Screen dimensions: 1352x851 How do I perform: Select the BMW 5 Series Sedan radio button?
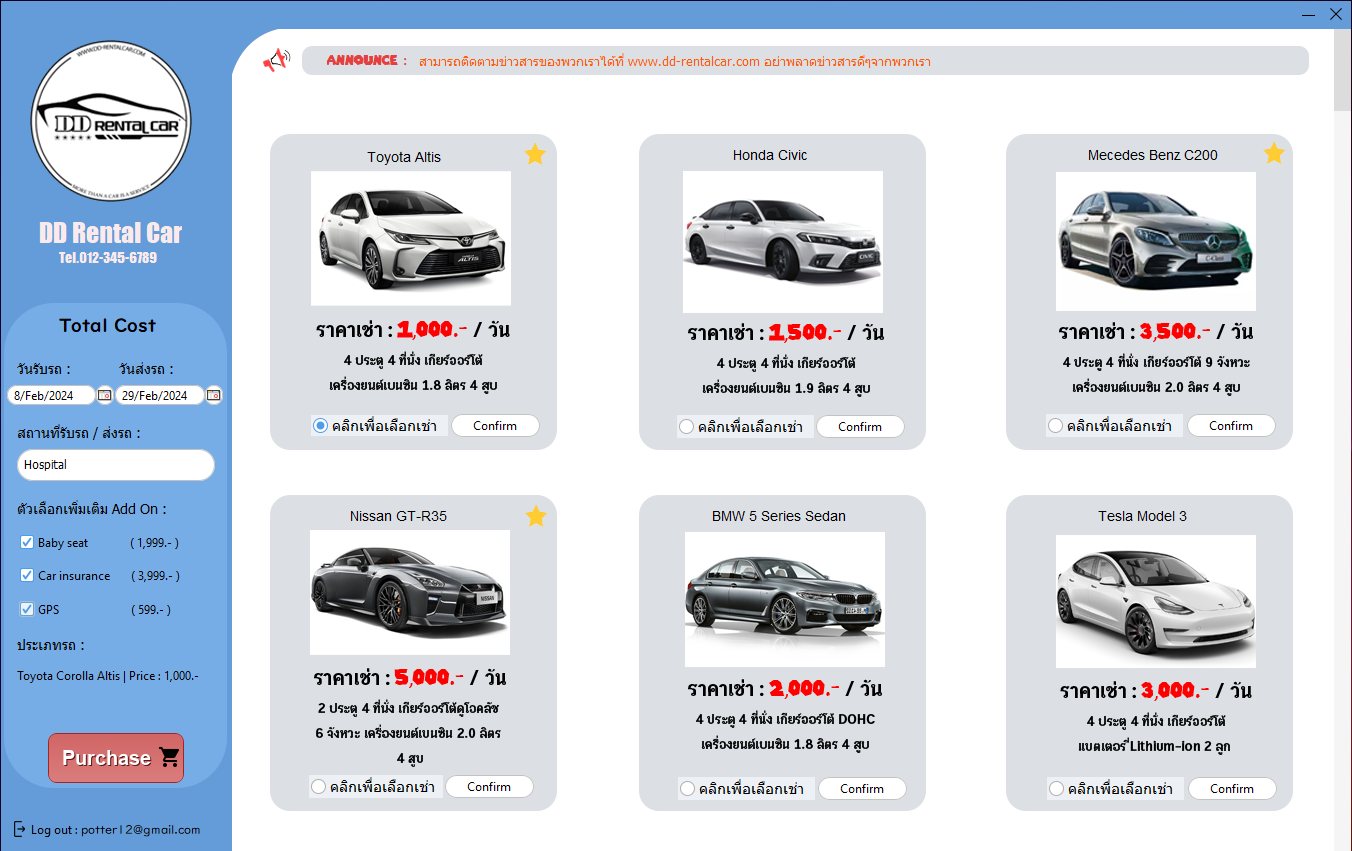687,789
